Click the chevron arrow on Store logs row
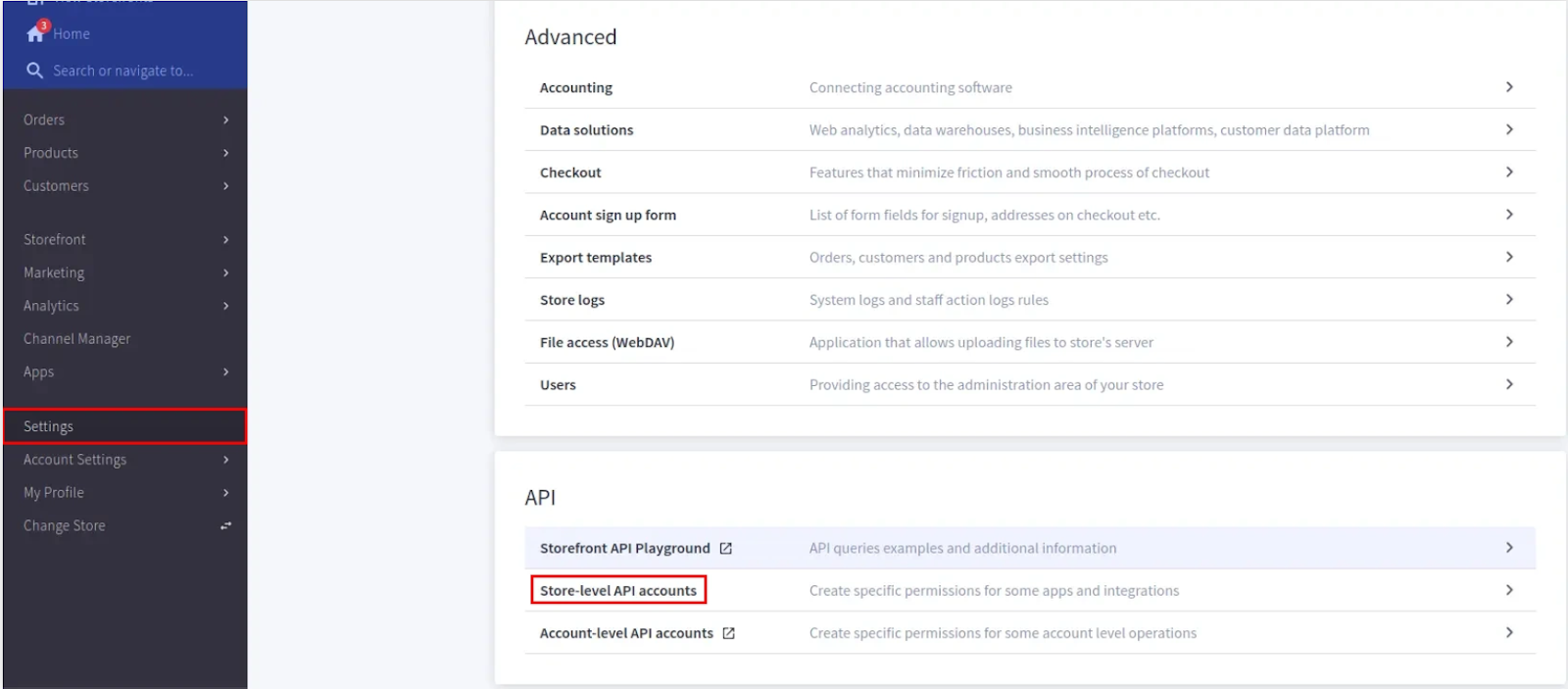The width and height of the screenshot is (1568, 689). (x=1509, y=300)
